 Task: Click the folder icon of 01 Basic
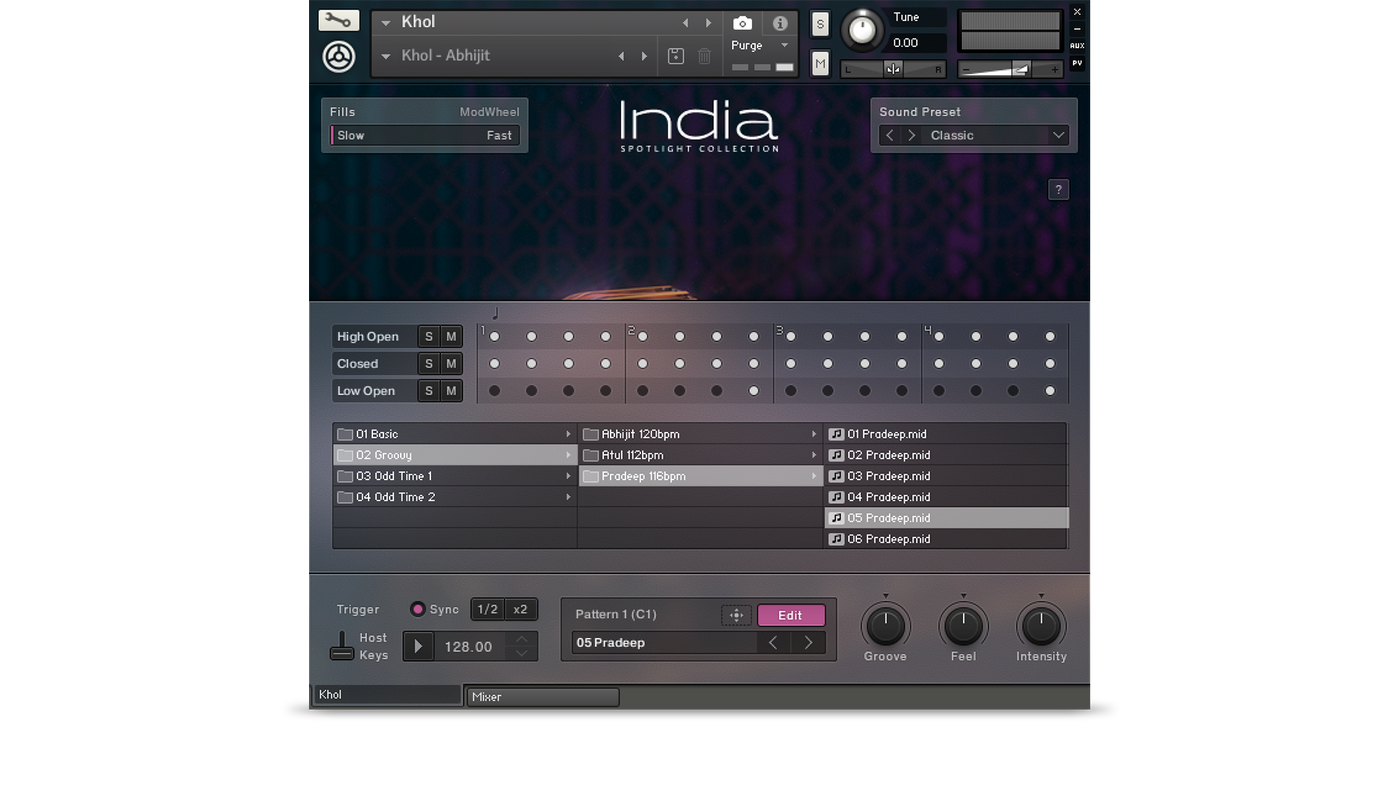pyautogui.click(x=345, y=435)
